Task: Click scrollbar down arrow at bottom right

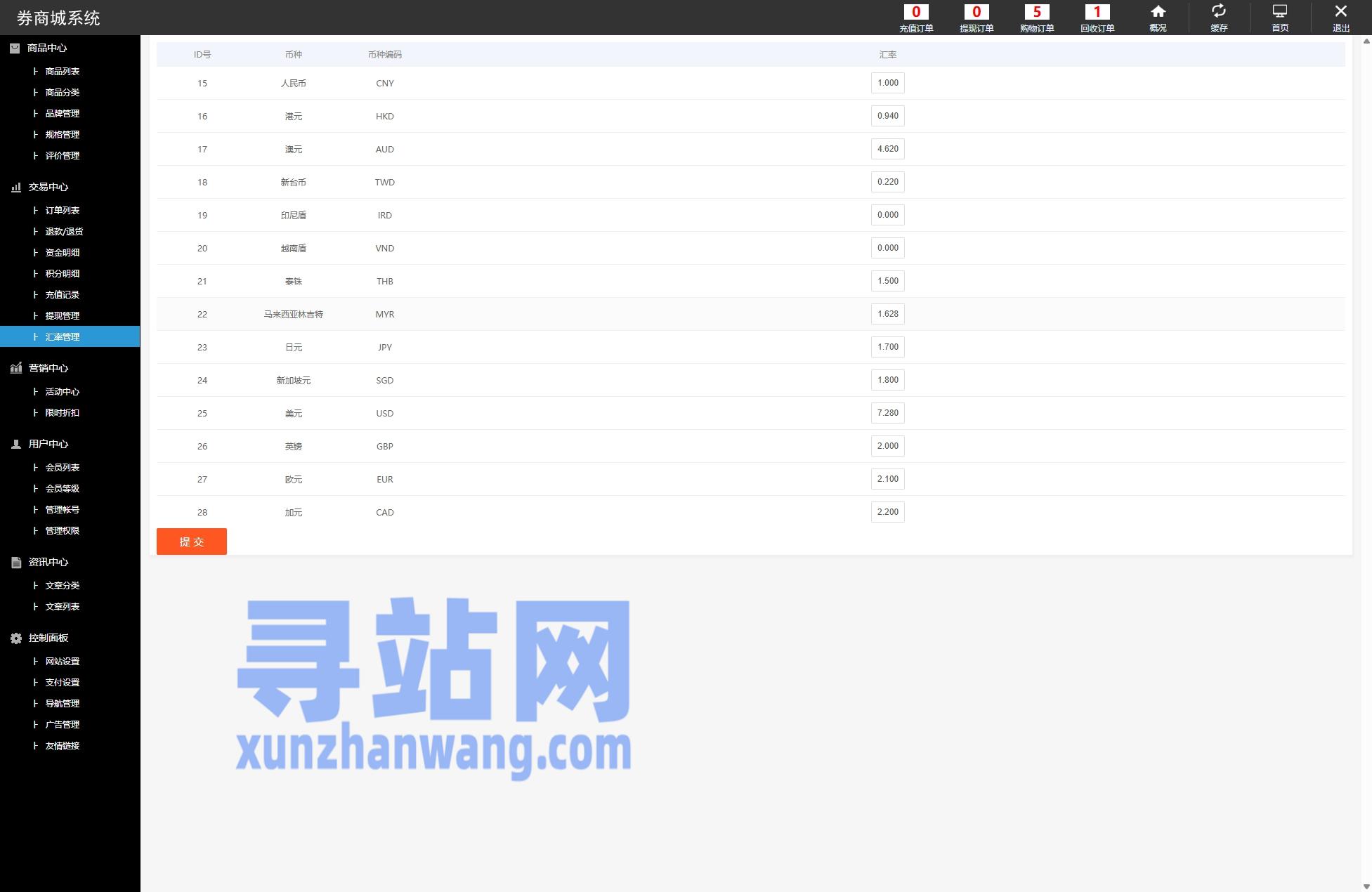Action: (1366, 886)
